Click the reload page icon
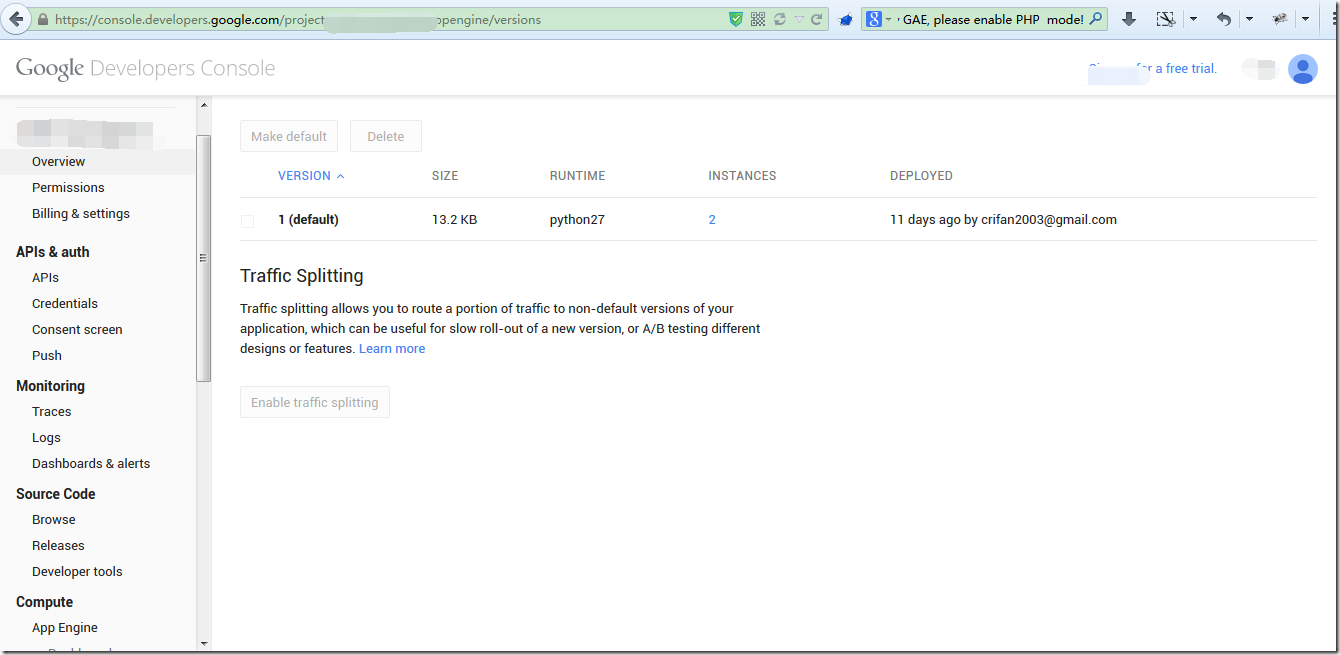This screenshot has width=1340, height=655. (x=817, y=19)
